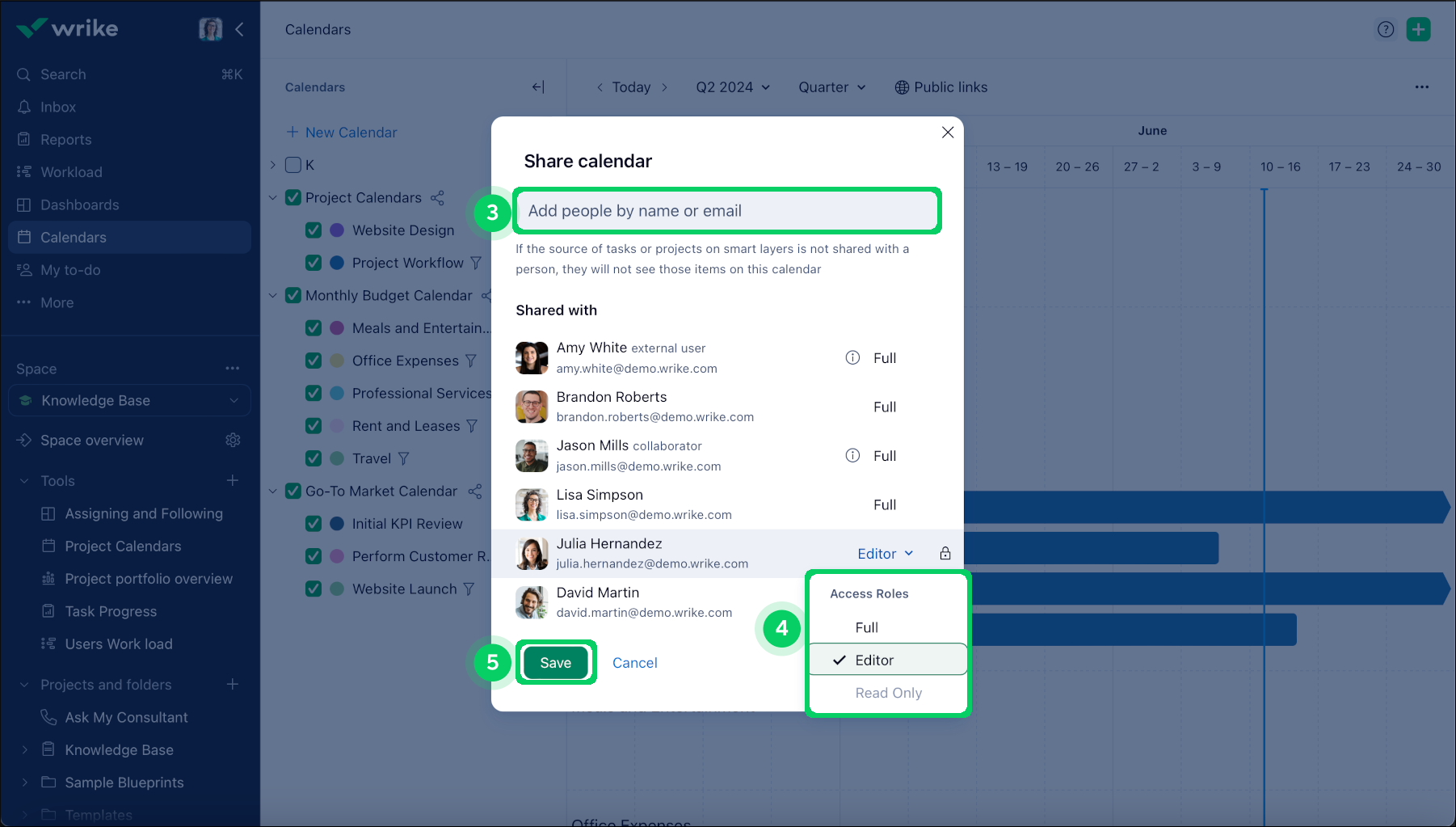Click the info icon next to Amy White
1456x827 pixels.
pyautogui.click(x=852, y=358)
